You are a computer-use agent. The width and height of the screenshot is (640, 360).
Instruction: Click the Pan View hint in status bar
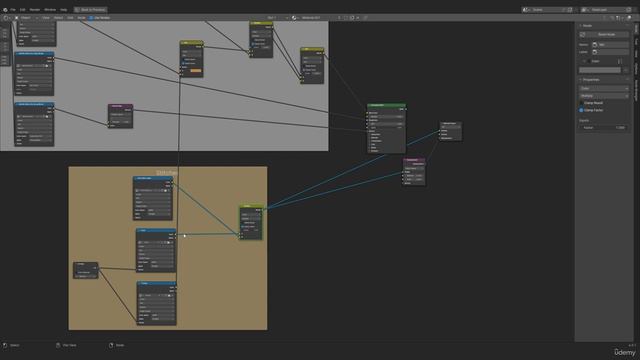(x=67, y=345)
